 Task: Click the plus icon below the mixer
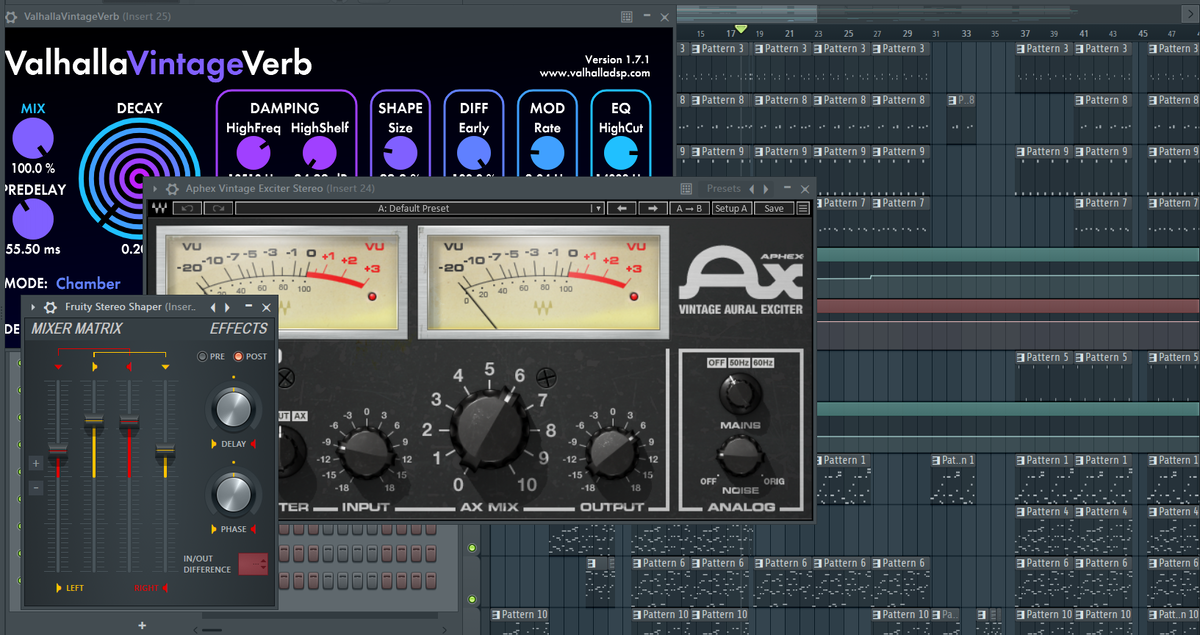point(142,625)
